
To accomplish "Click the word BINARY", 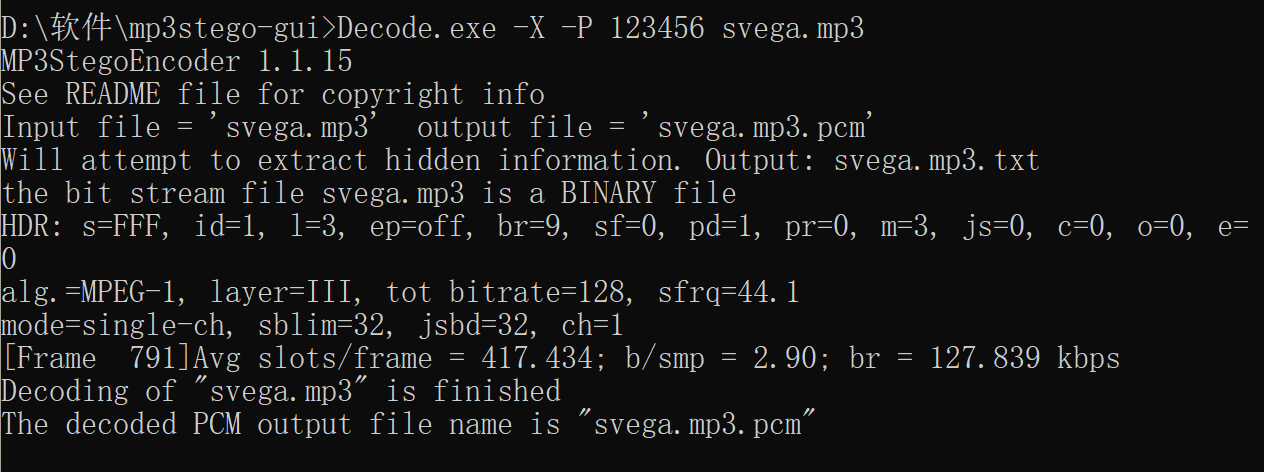I will [608, 193].
